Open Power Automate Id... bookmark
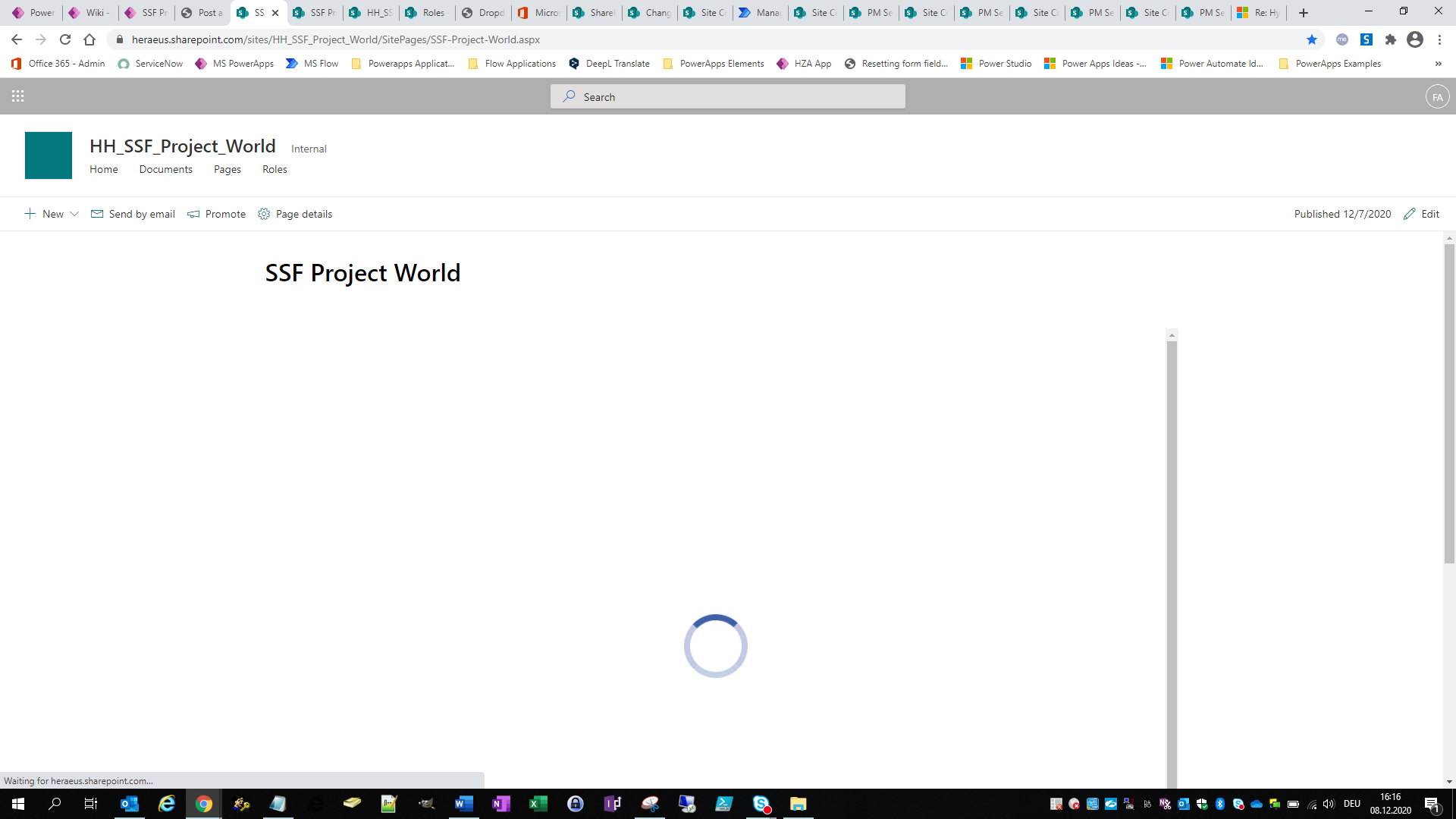Screen dimensions: 1456x819 [x=1213, y=64]
